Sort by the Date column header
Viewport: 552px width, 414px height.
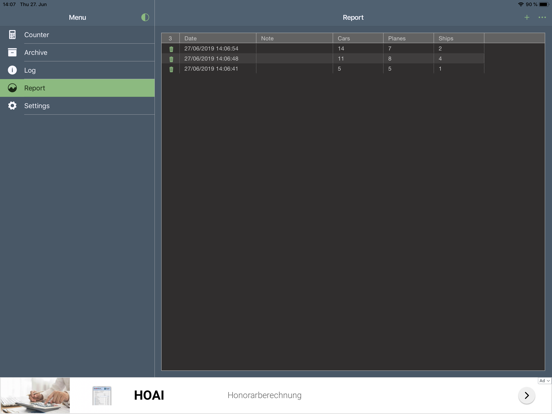coord(218,38)
